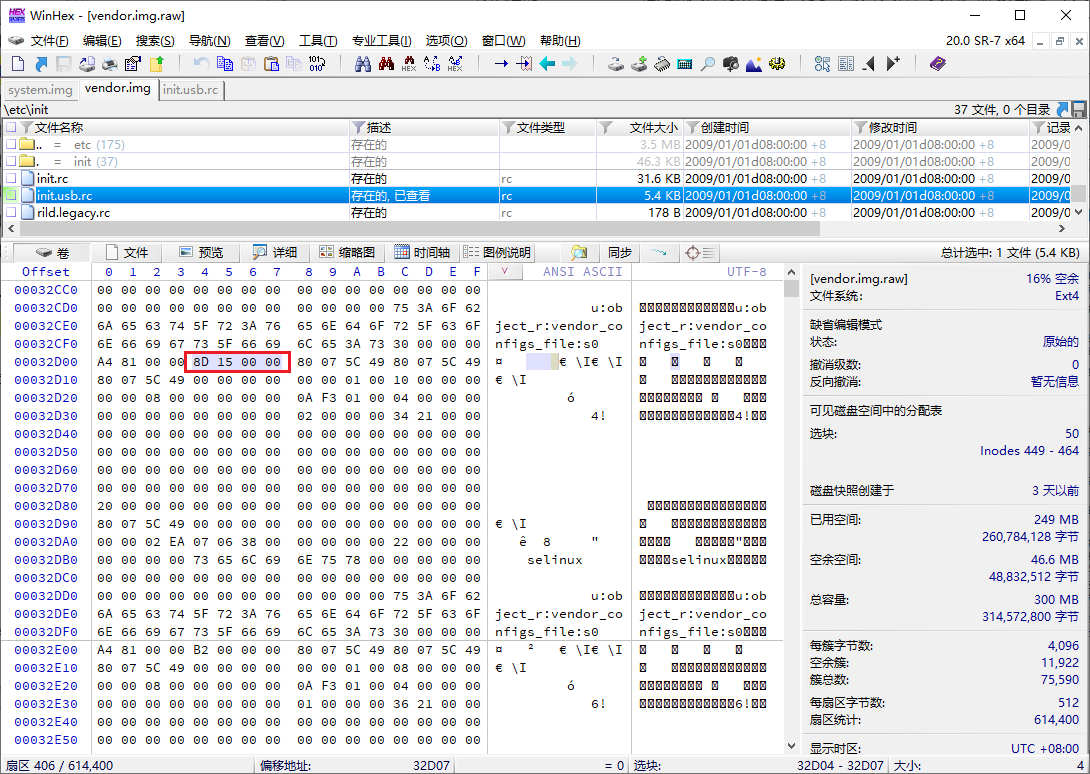Screen dimensions: 1090x774
Task: Tick the checkbox for rild.legacy.rc
Action: click(10, 213)
